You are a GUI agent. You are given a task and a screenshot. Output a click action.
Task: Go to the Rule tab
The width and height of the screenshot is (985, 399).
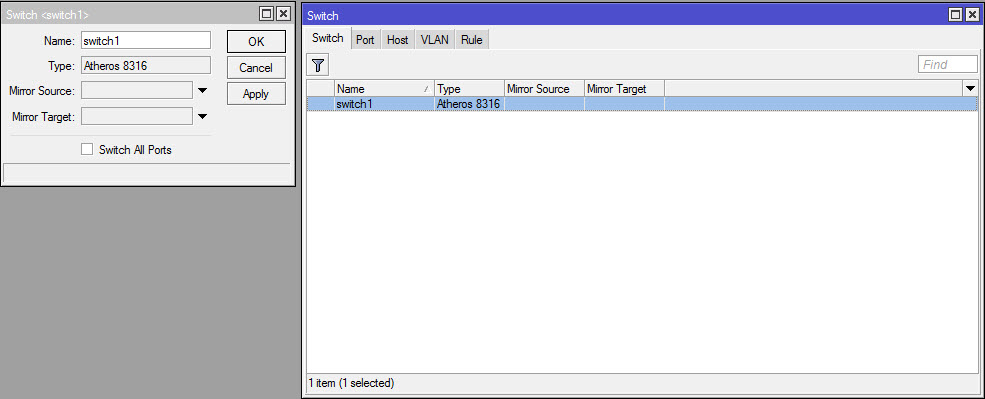point(471,40)
